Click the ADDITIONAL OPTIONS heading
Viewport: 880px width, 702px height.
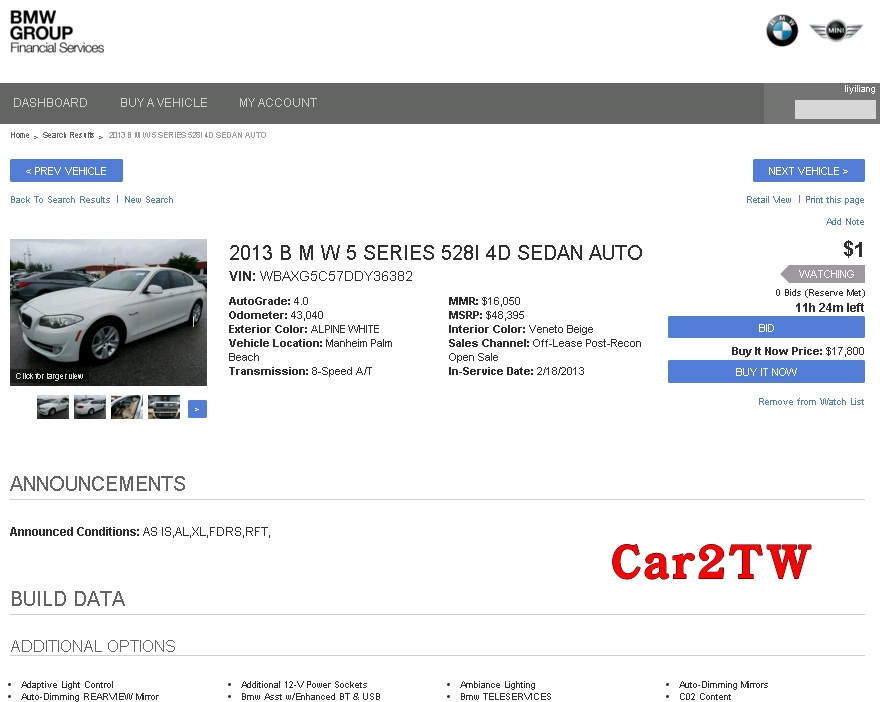[93, 646]
